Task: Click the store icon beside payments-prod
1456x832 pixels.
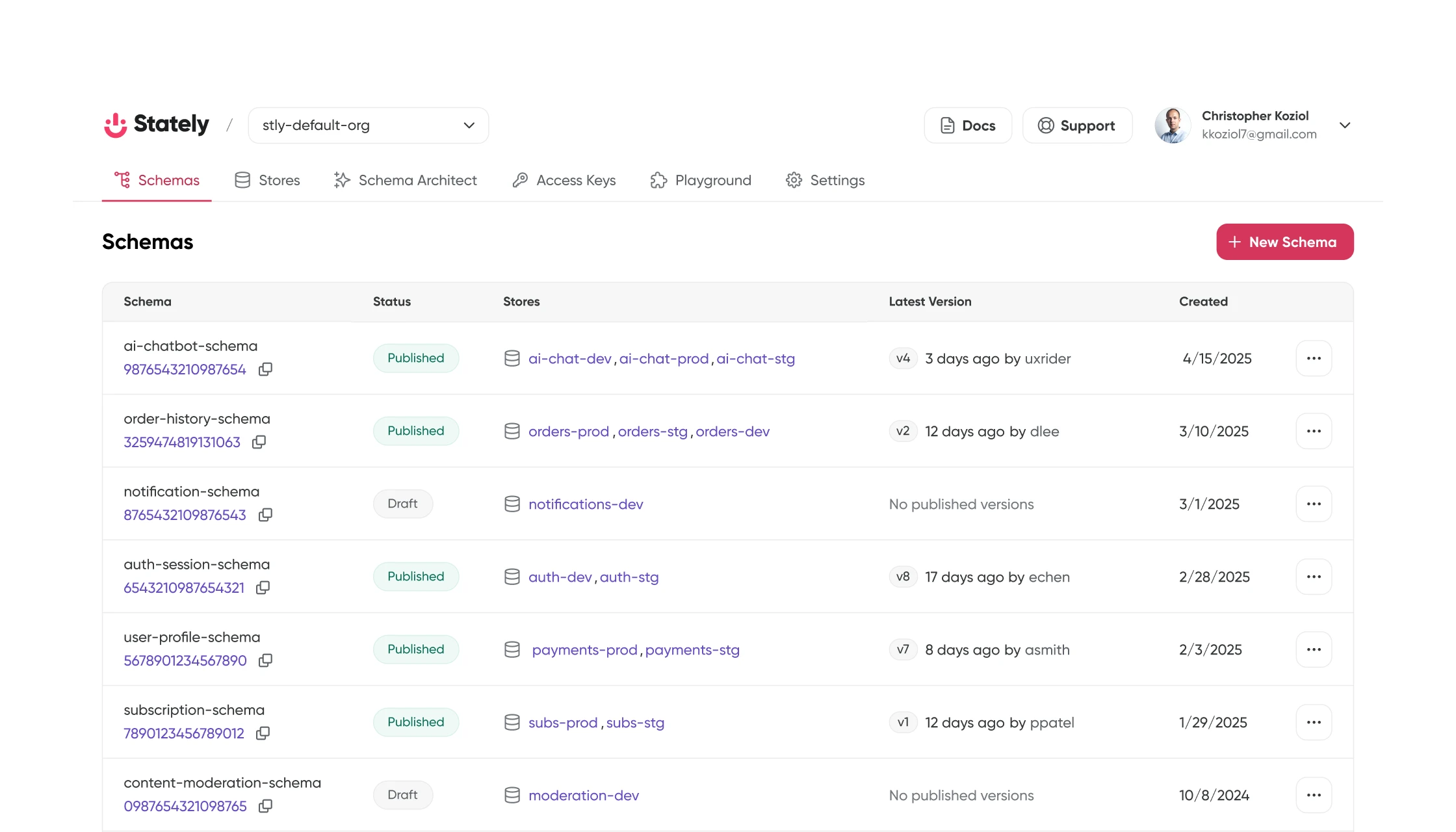Action: point(512,650)
